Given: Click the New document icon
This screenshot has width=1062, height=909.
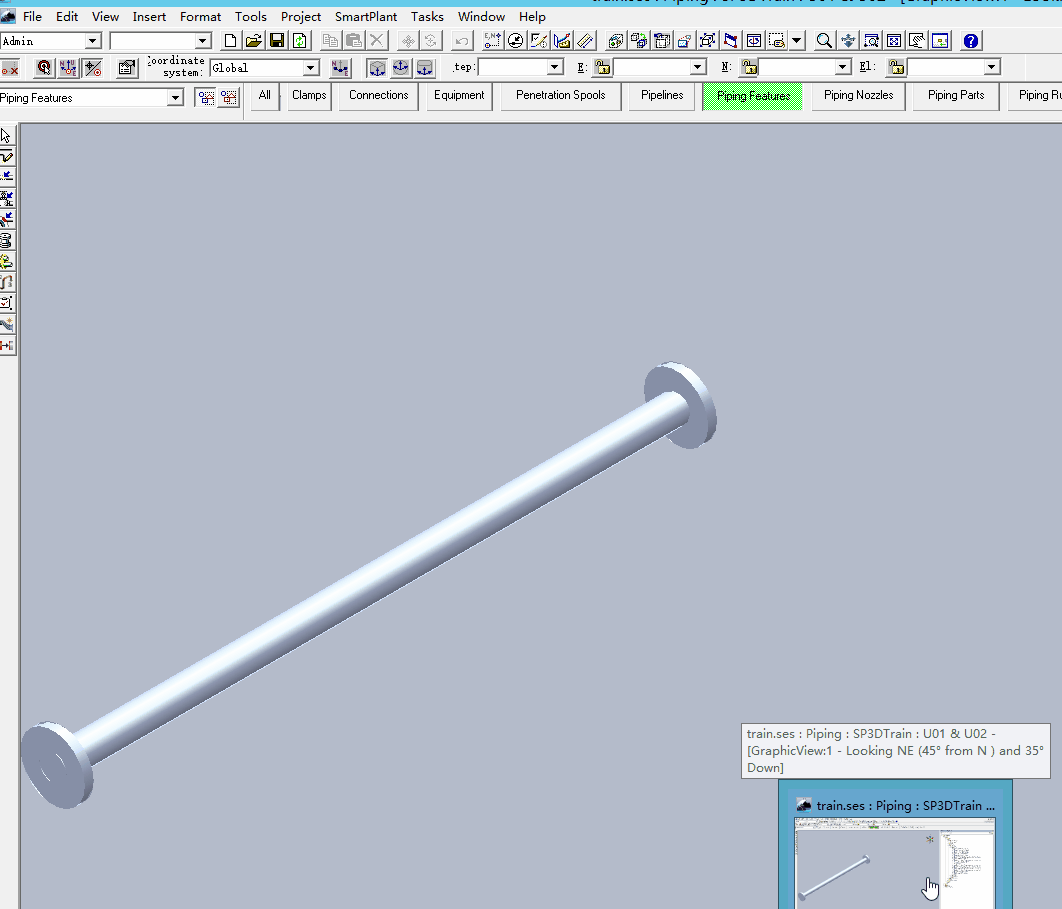Looking at the screenshot, I should pos(230,41).
